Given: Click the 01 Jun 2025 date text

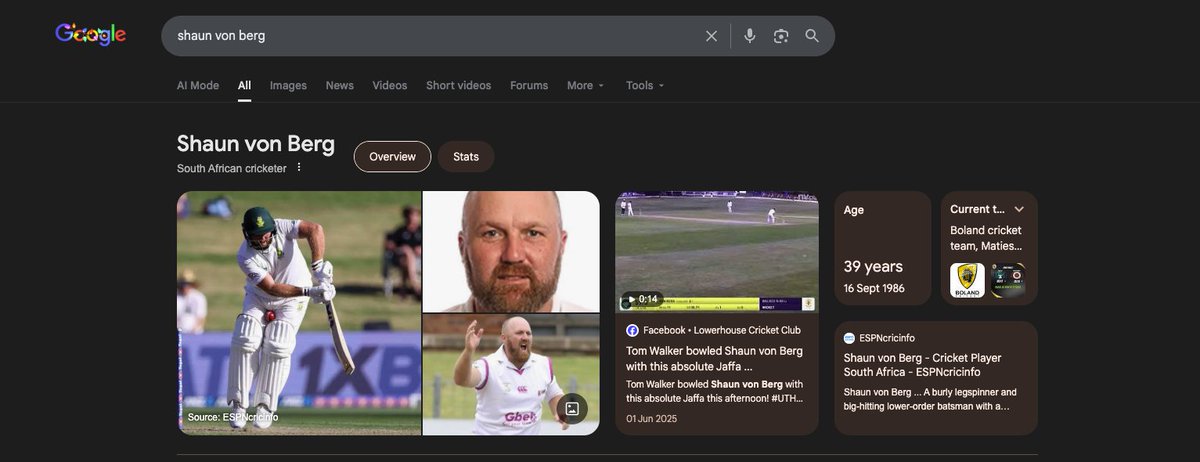Looking at the screenshot, I should point(651,418).
